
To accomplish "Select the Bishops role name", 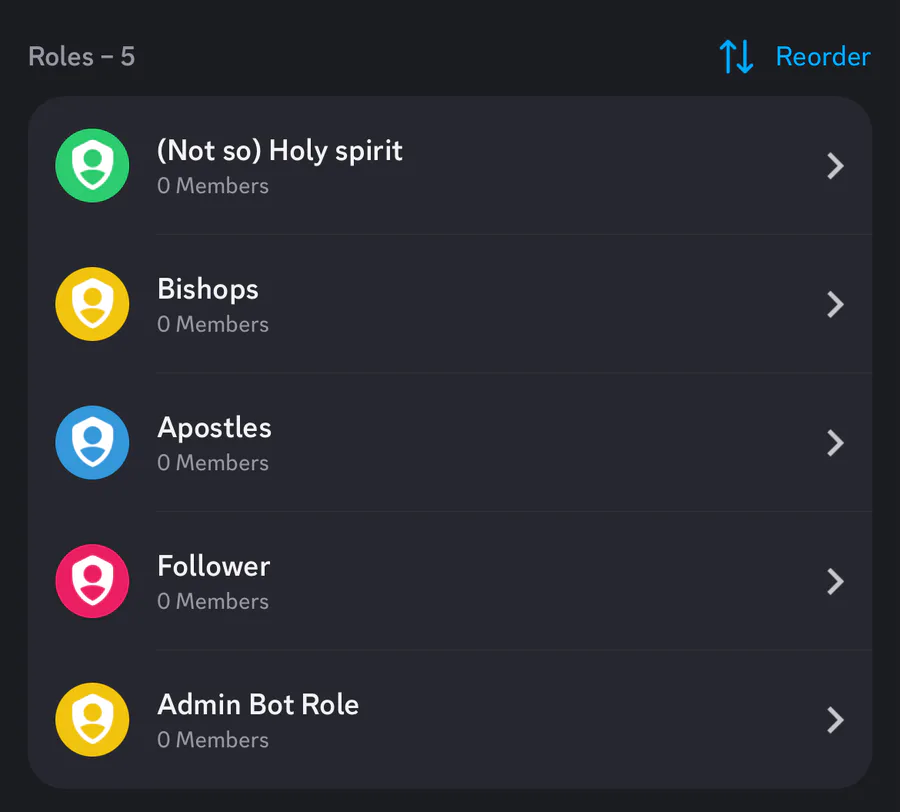I will (208, 290).
